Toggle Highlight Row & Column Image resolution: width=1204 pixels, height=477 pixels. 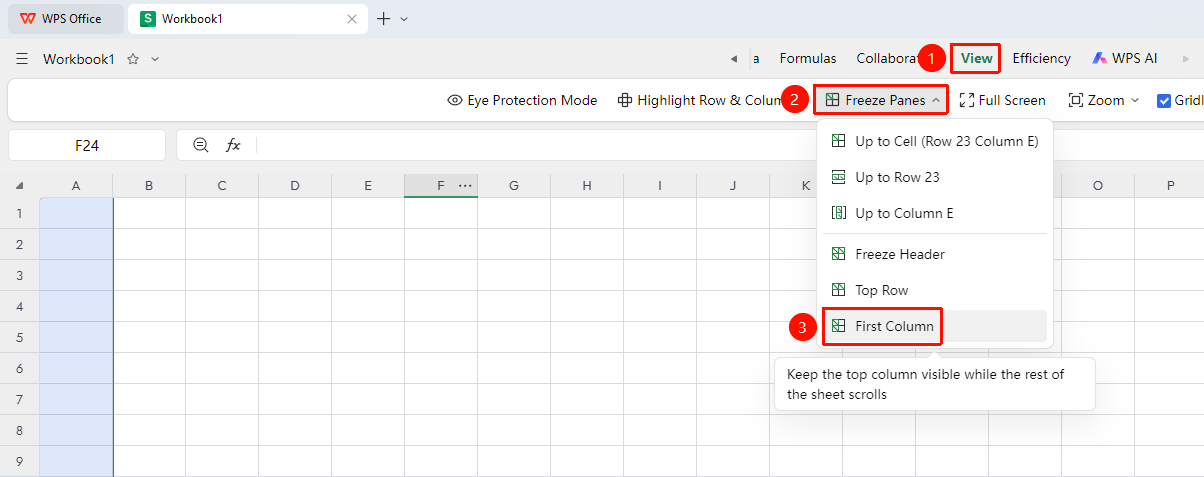click(x=700, y=100)
